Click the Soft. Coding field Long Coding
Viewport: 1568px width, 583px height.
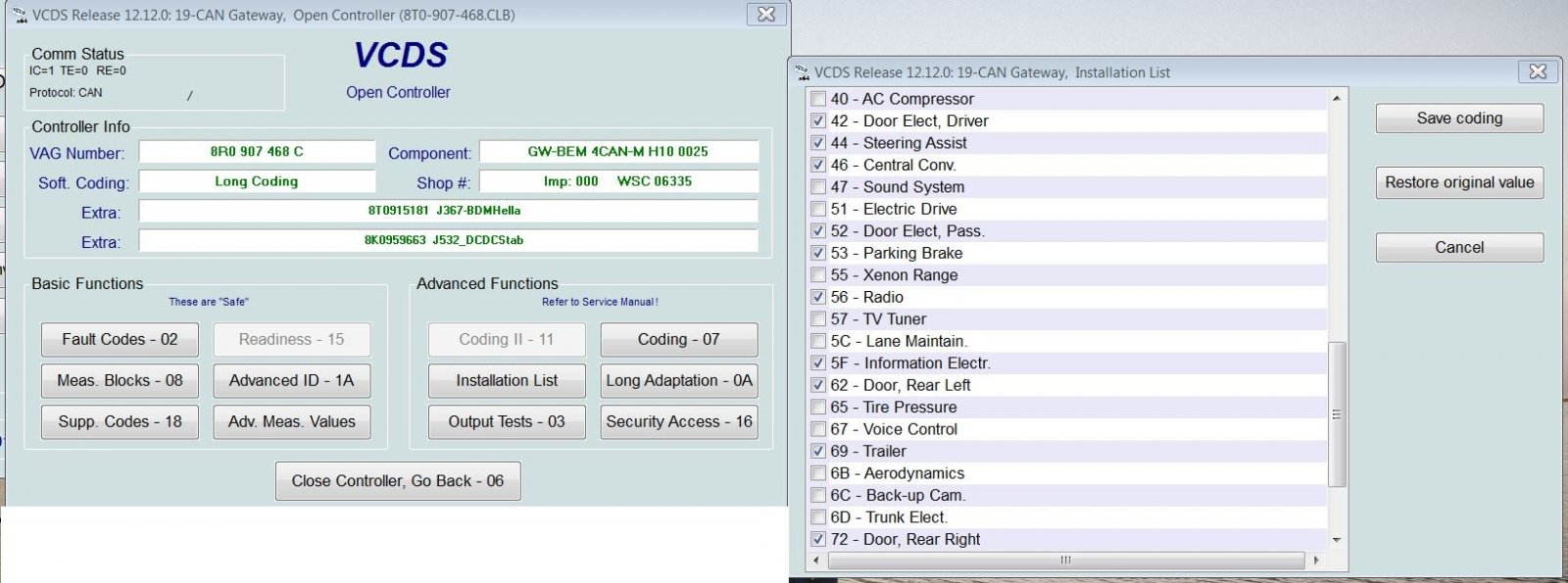tap(257, 181)
